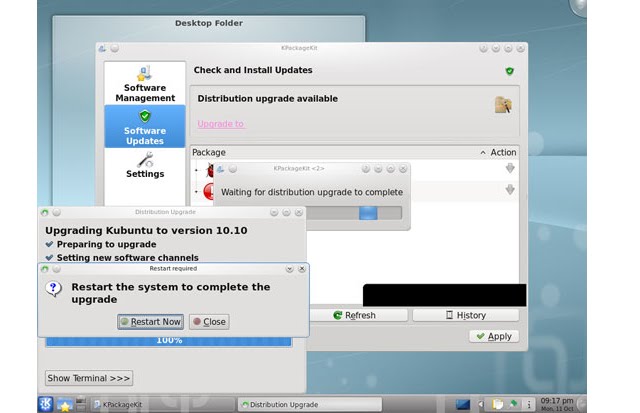
Task: Click the waiting progress bar in KPackageKit <2>
Action: coord(354,213)
